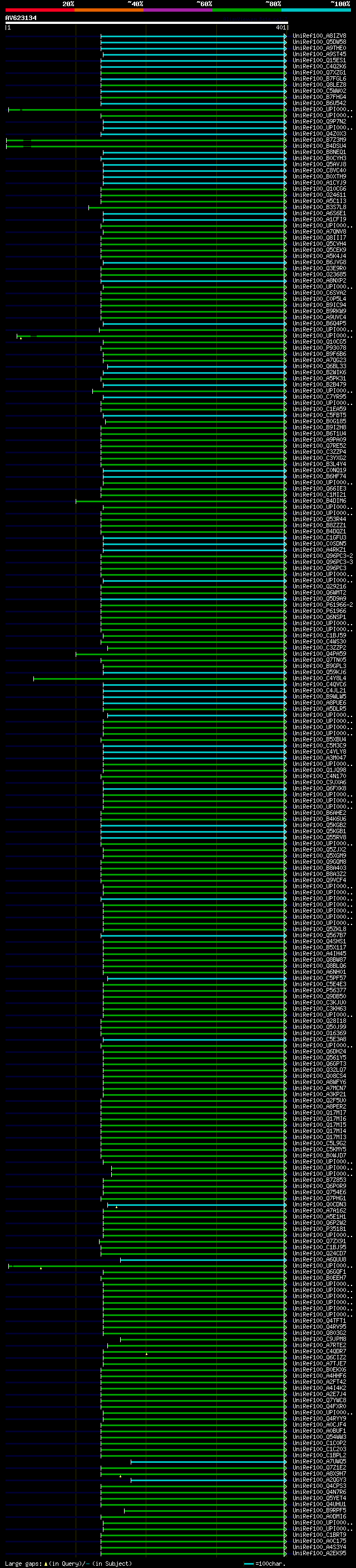Select hit UniRef100_A8IZV8
The image size is (356, 1568).
click(319, 36)
